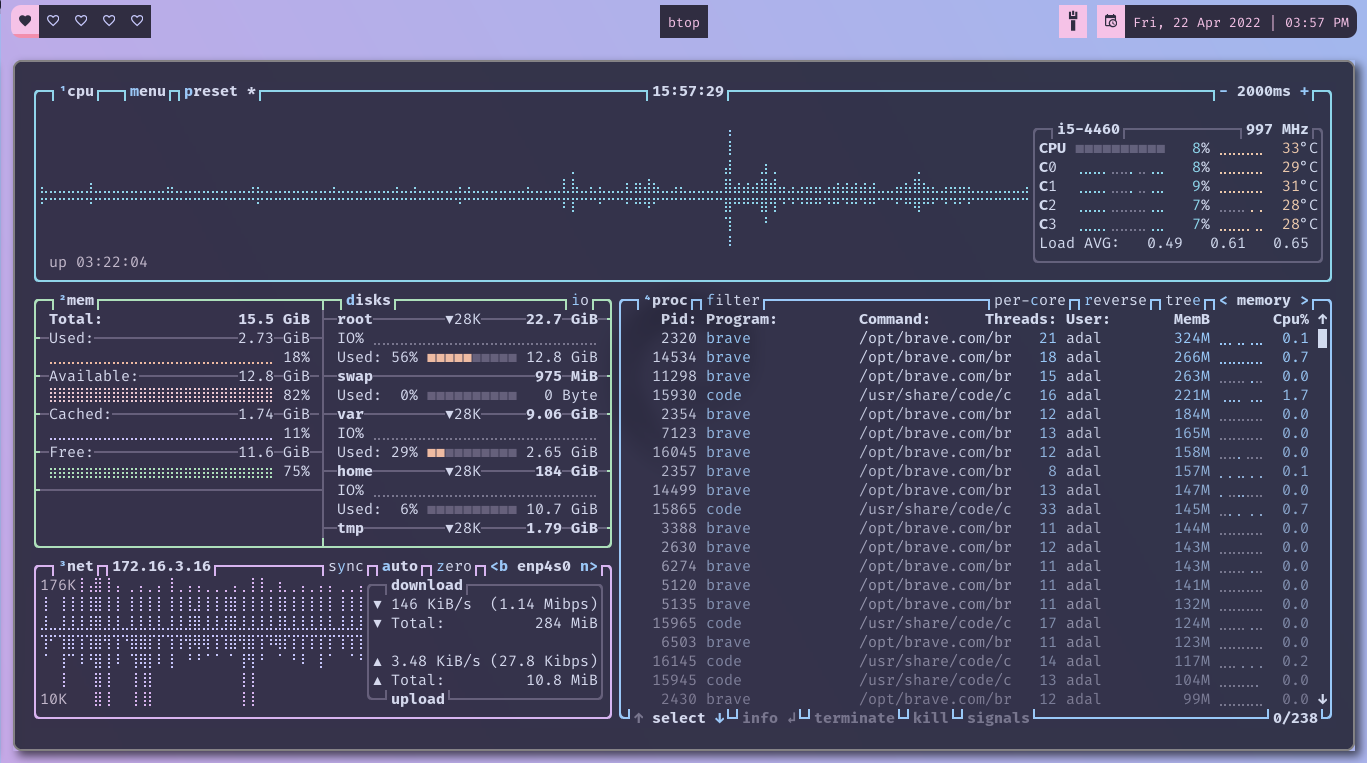1367x763 pixels.
Task: Click scroll down arrow in process list
Action: point(1322,699)
